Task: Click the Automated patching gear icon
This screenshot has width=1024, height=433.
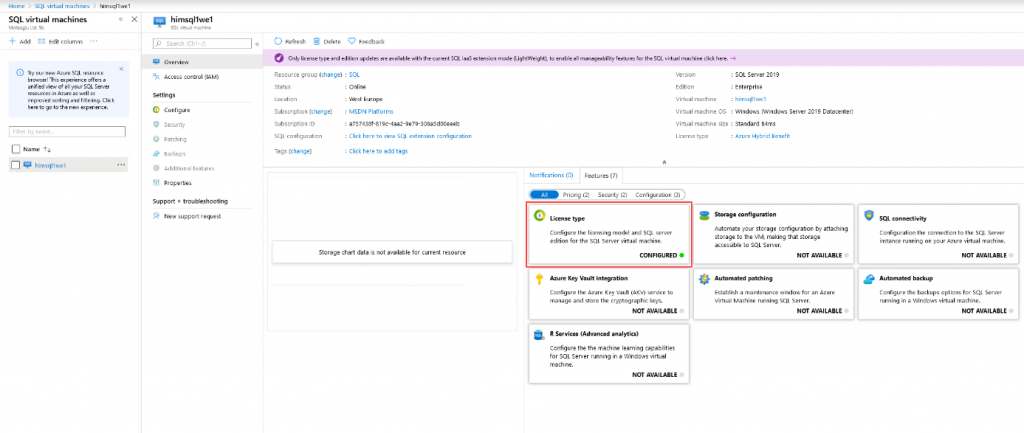Action: click(704, 279)
